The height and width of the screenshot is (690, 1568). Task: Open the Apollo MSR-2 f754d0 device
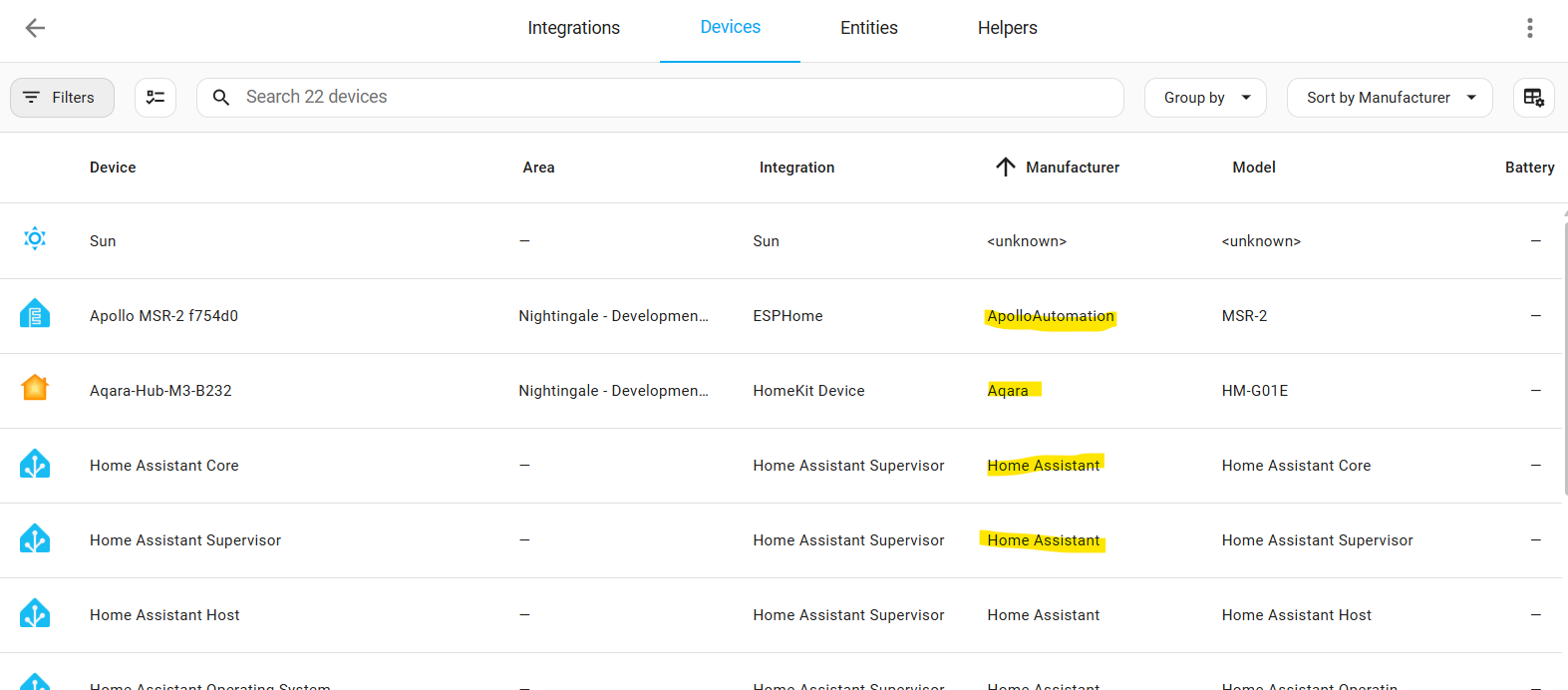(x=163, y=316)
